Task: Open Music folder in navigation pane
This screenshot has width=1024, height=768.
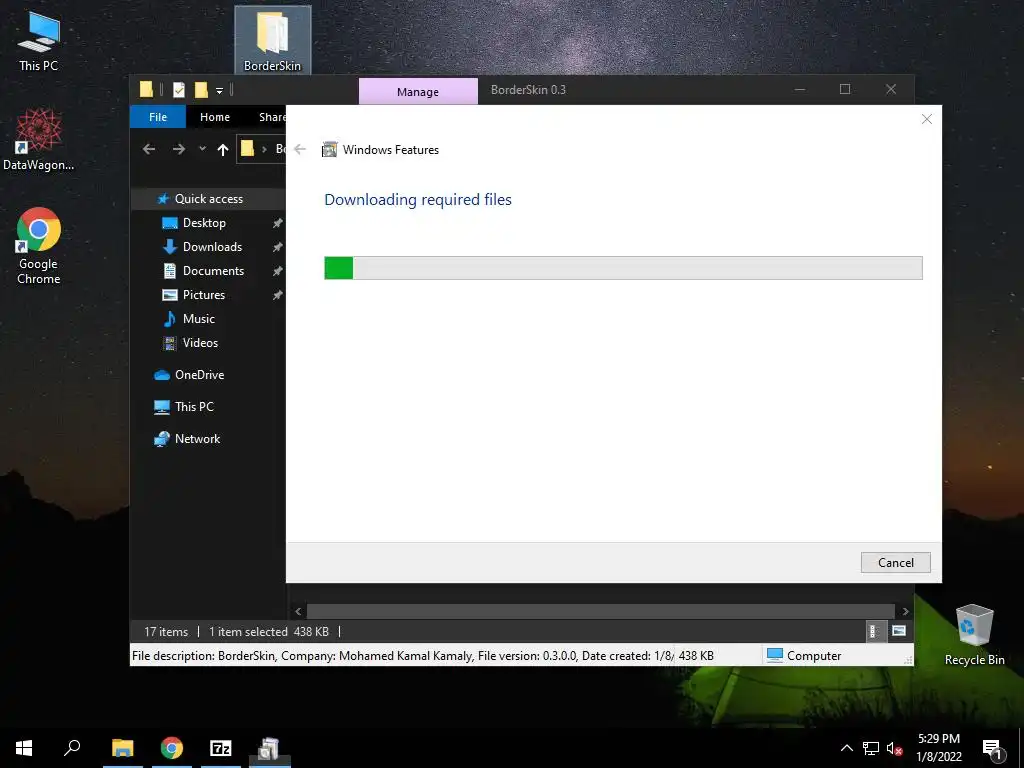Action: (x=199, y=319)
